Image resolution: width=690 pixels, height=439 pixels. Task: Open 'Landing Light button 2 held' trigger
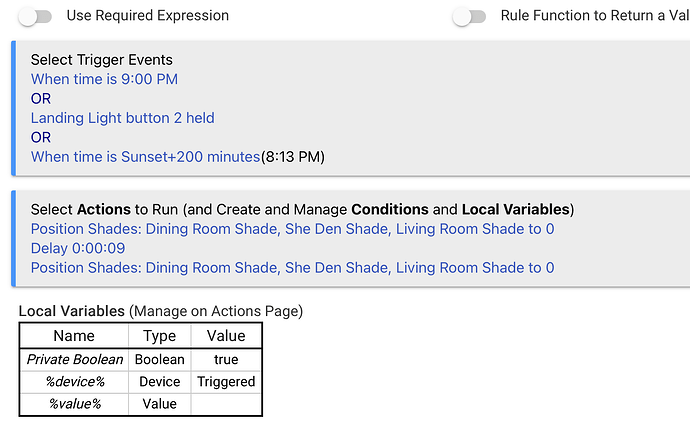tap(122, 118)
